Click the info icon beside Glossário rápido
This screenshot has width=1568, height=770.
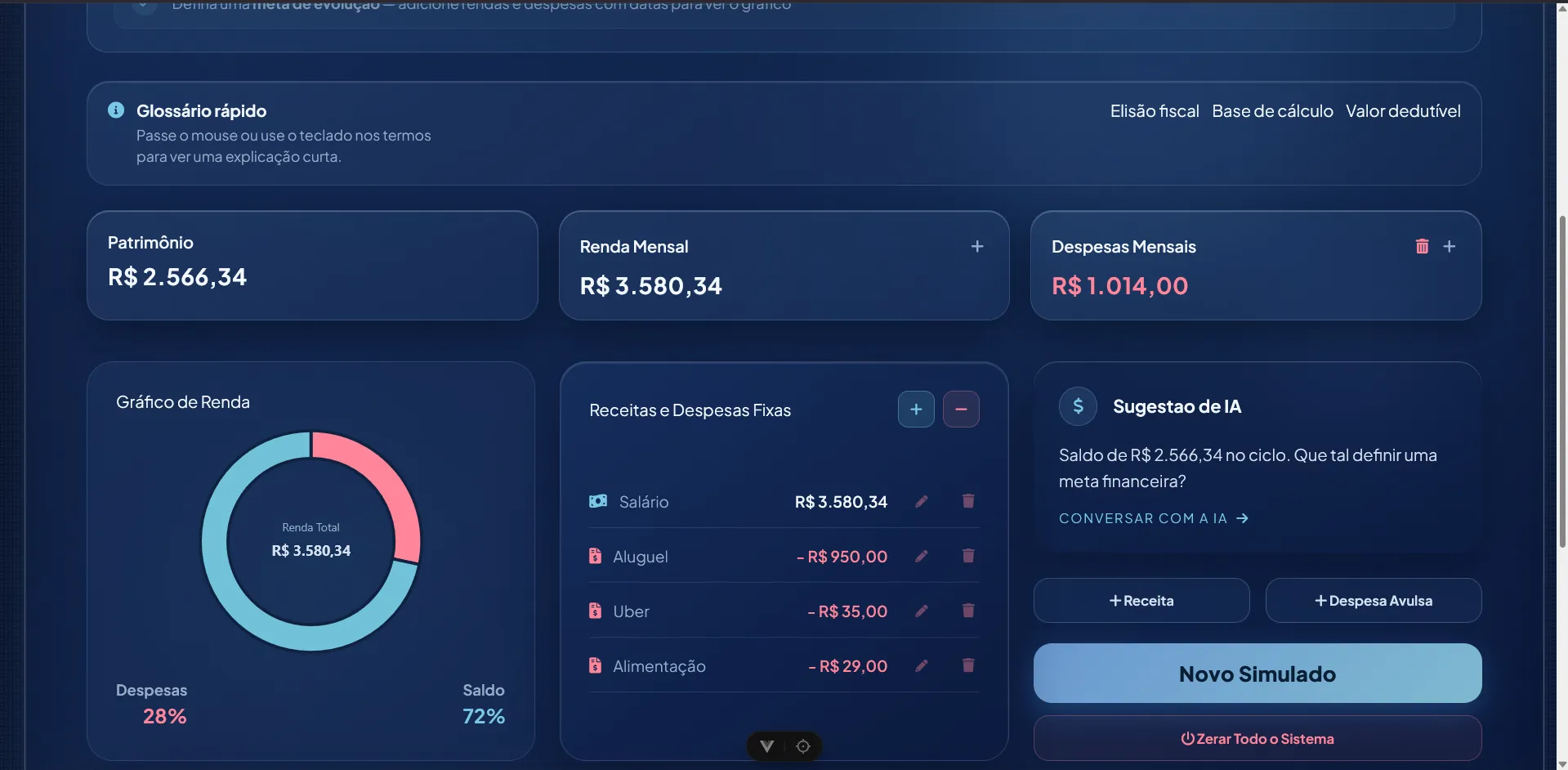click(116, 110)
